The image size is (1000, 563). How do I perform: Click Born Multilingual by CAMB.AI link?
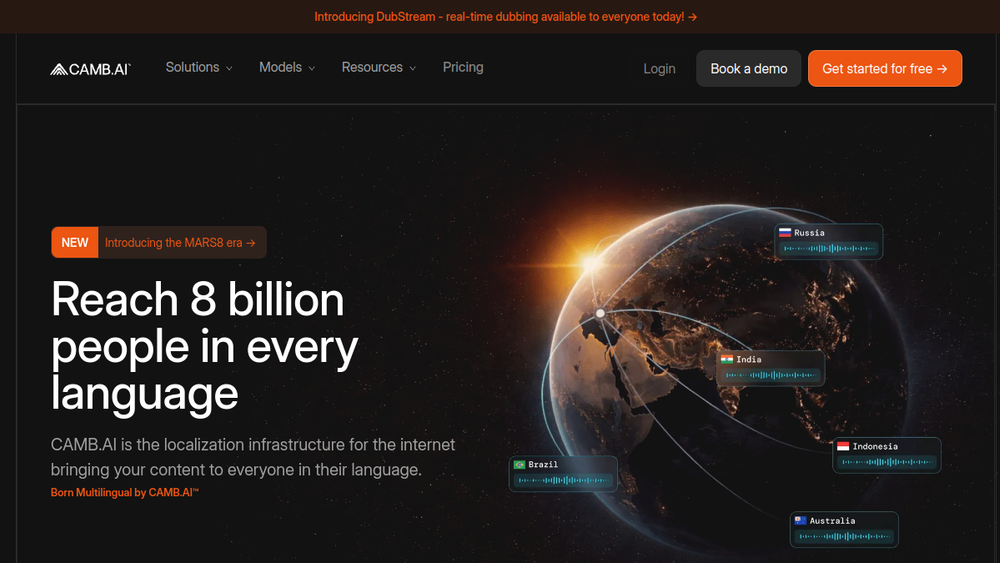pos(125,493)
